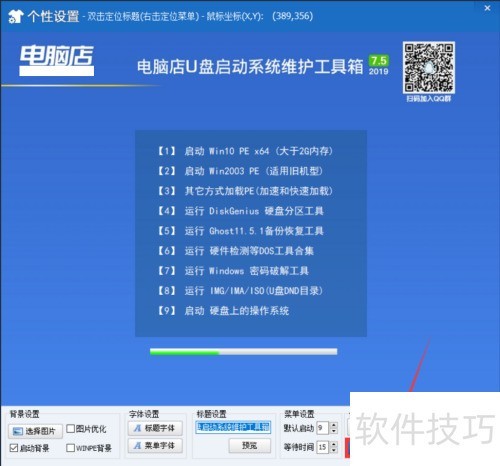Select menu entry 【4】 运行 DiskGenius
500x466 pixels.
click(240, 211)
